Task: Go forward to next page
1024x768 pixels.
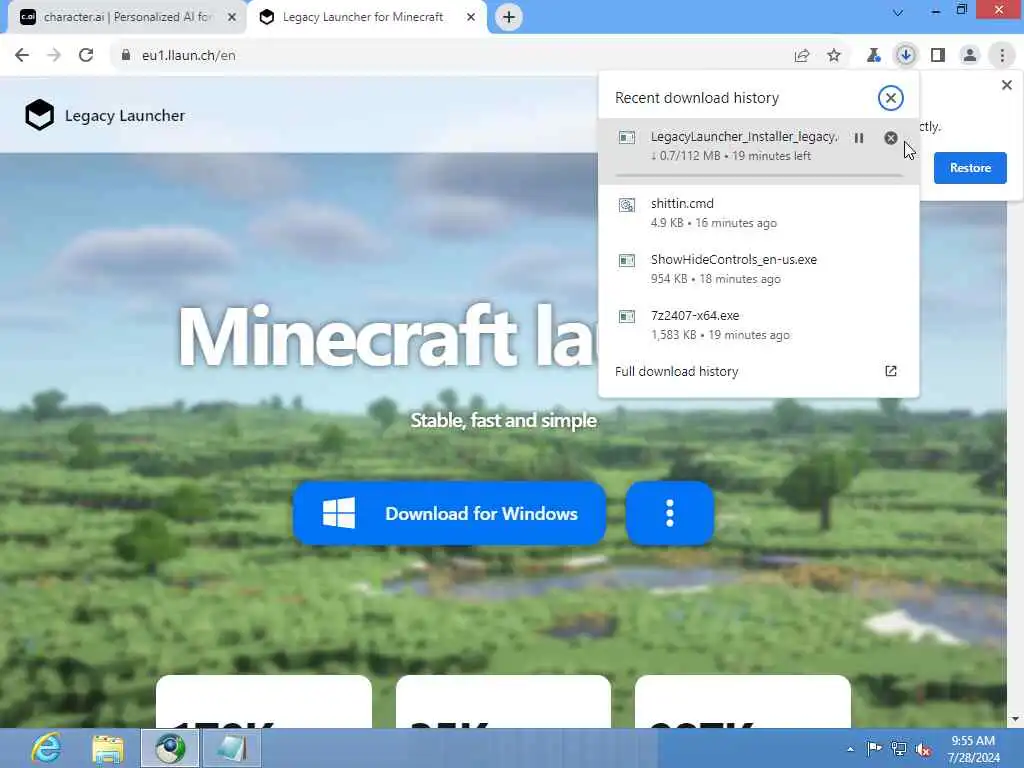Action: point(54,55)
